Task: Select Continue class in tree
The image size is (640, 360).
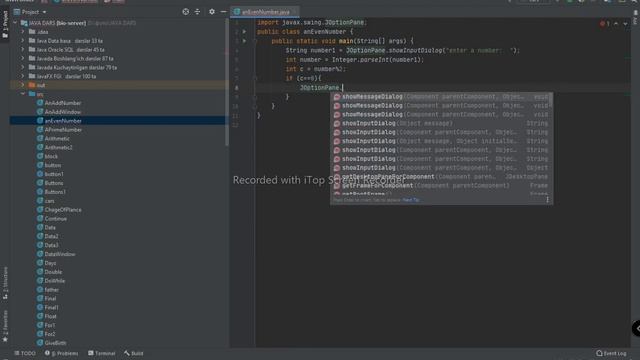Action: point(56,219)
